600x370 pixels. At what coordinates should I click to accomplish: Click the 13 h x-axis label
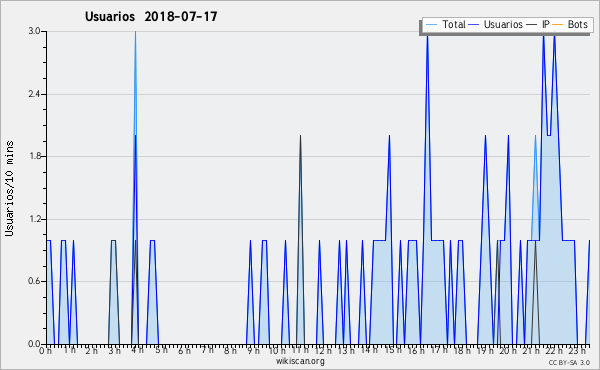point(346,350)
